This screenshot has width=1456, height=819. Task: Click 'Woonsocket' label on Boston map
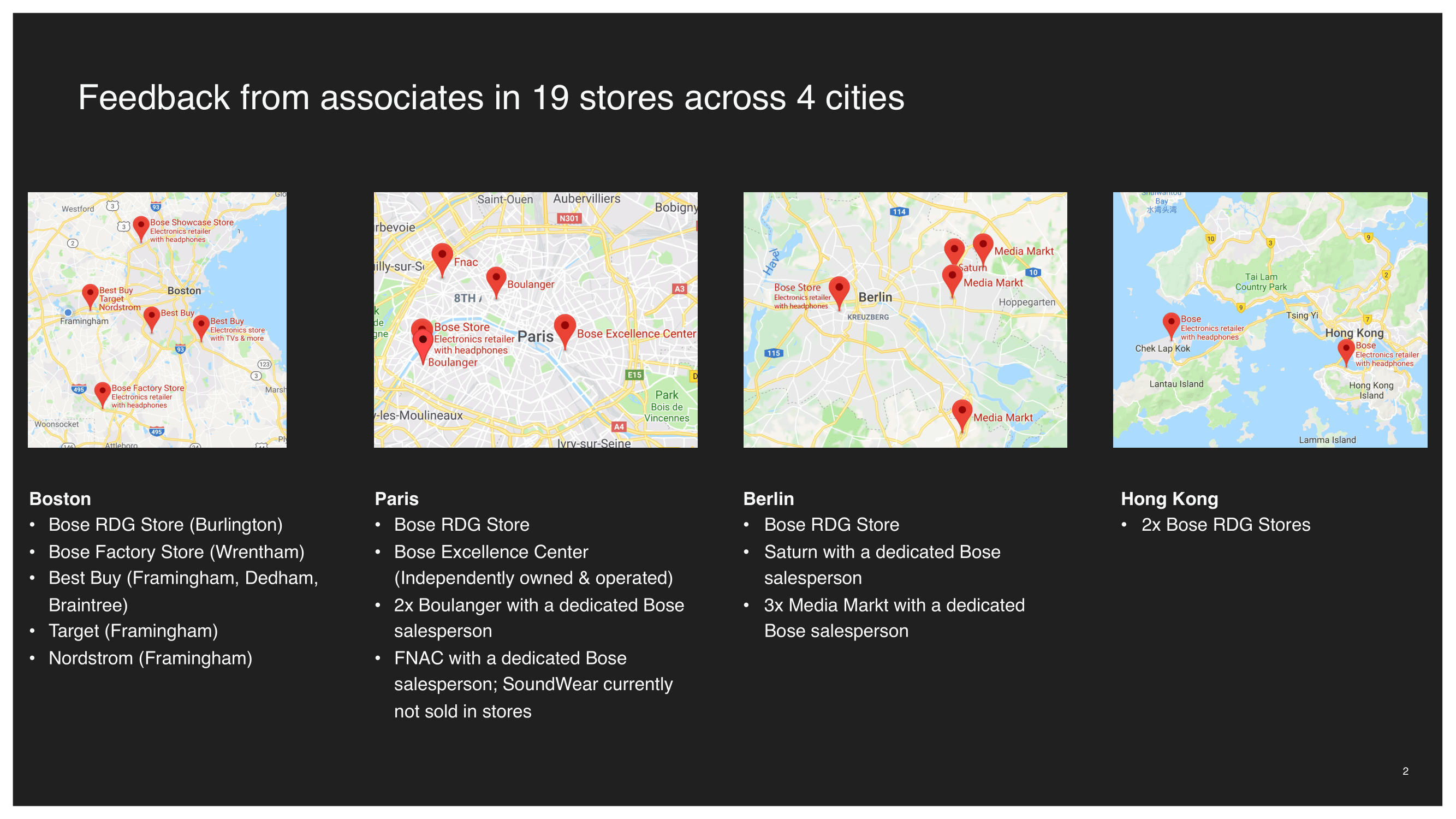click(57, 424)
